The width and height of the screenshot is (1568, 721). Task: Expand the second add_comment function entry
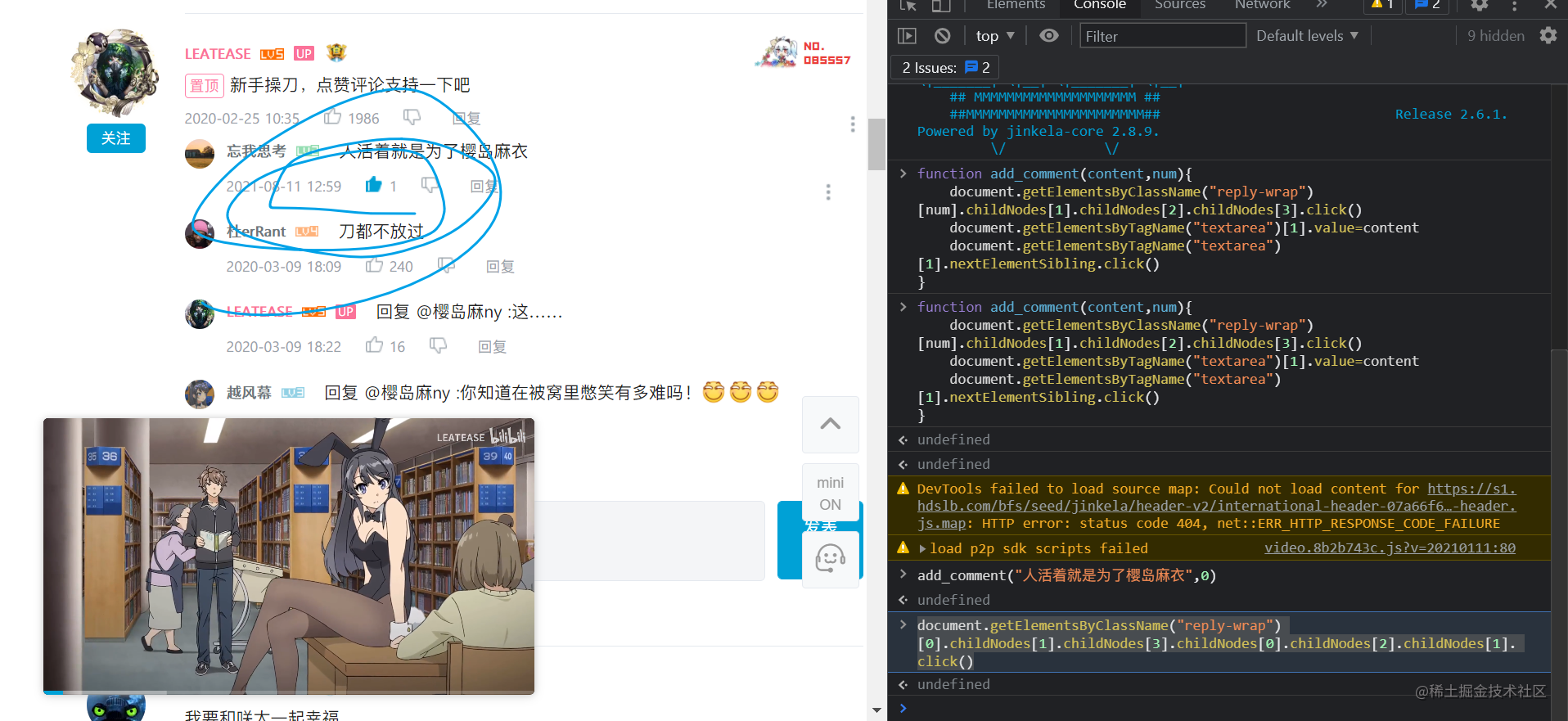(x=903, y=307)
